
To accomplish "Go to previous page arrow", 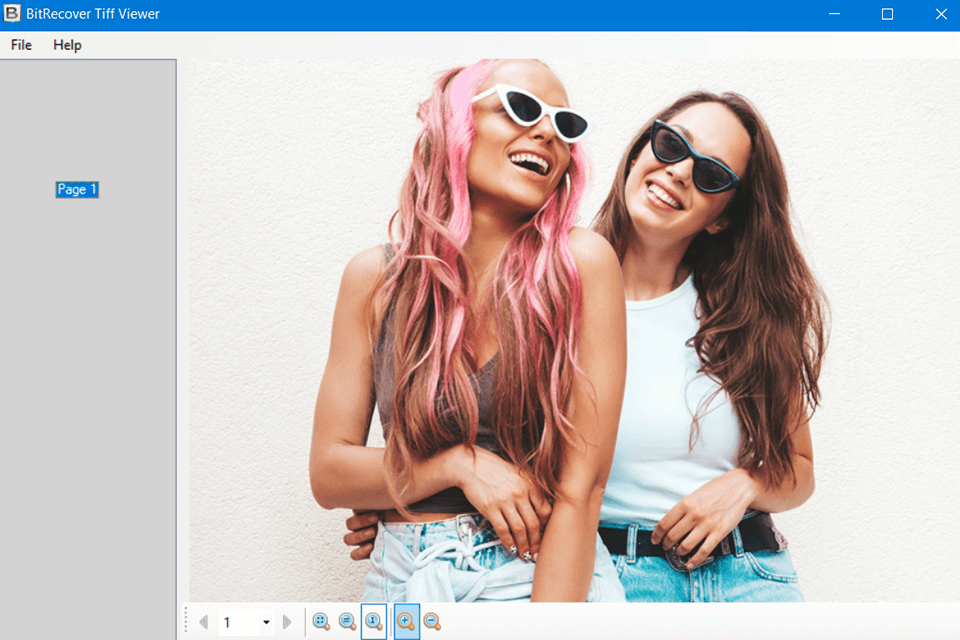I will click(203, 622).
